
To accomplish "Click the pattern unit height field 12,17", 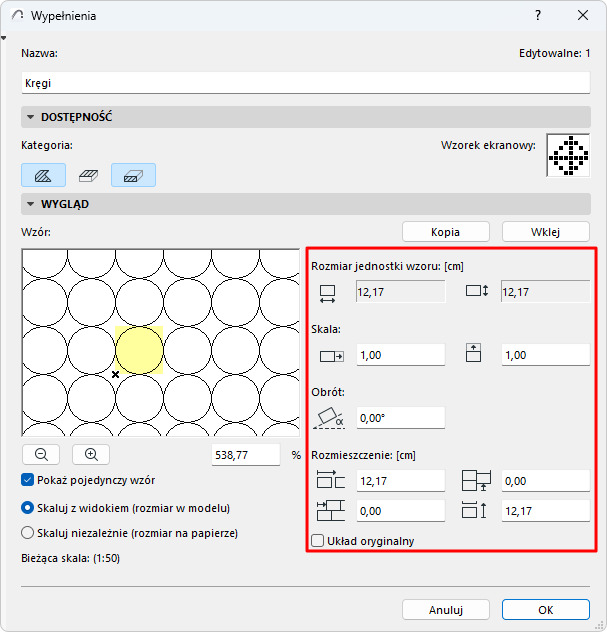I will point(546,292).
